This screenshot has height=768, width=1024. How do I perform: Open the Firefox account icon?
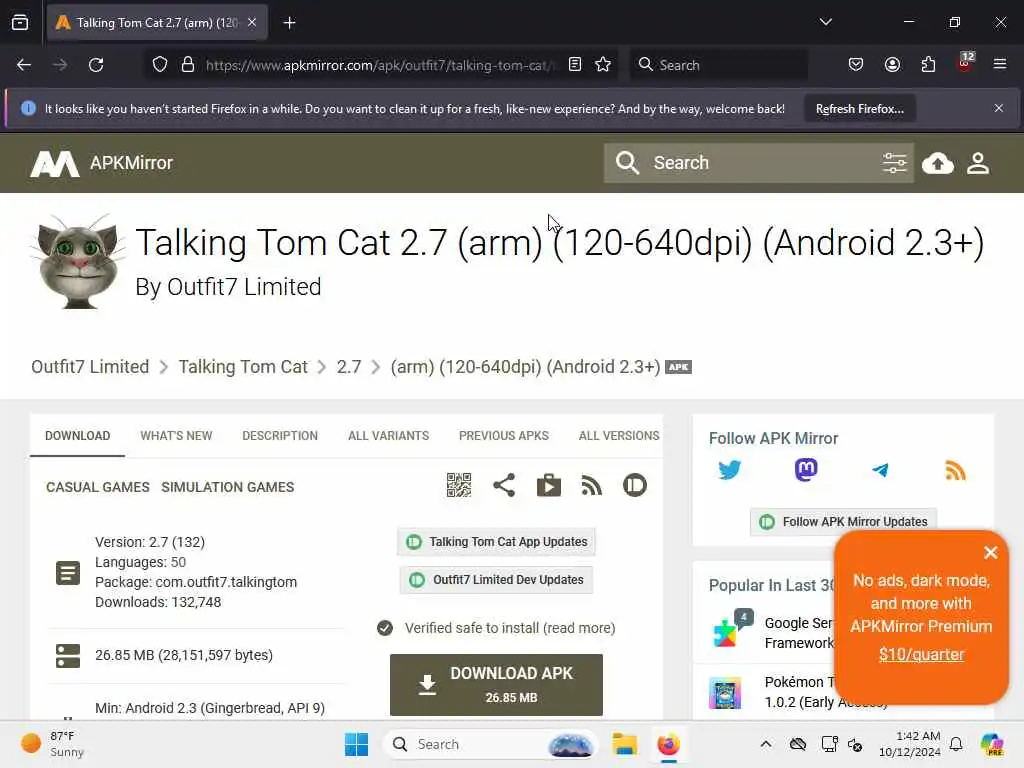892,65
